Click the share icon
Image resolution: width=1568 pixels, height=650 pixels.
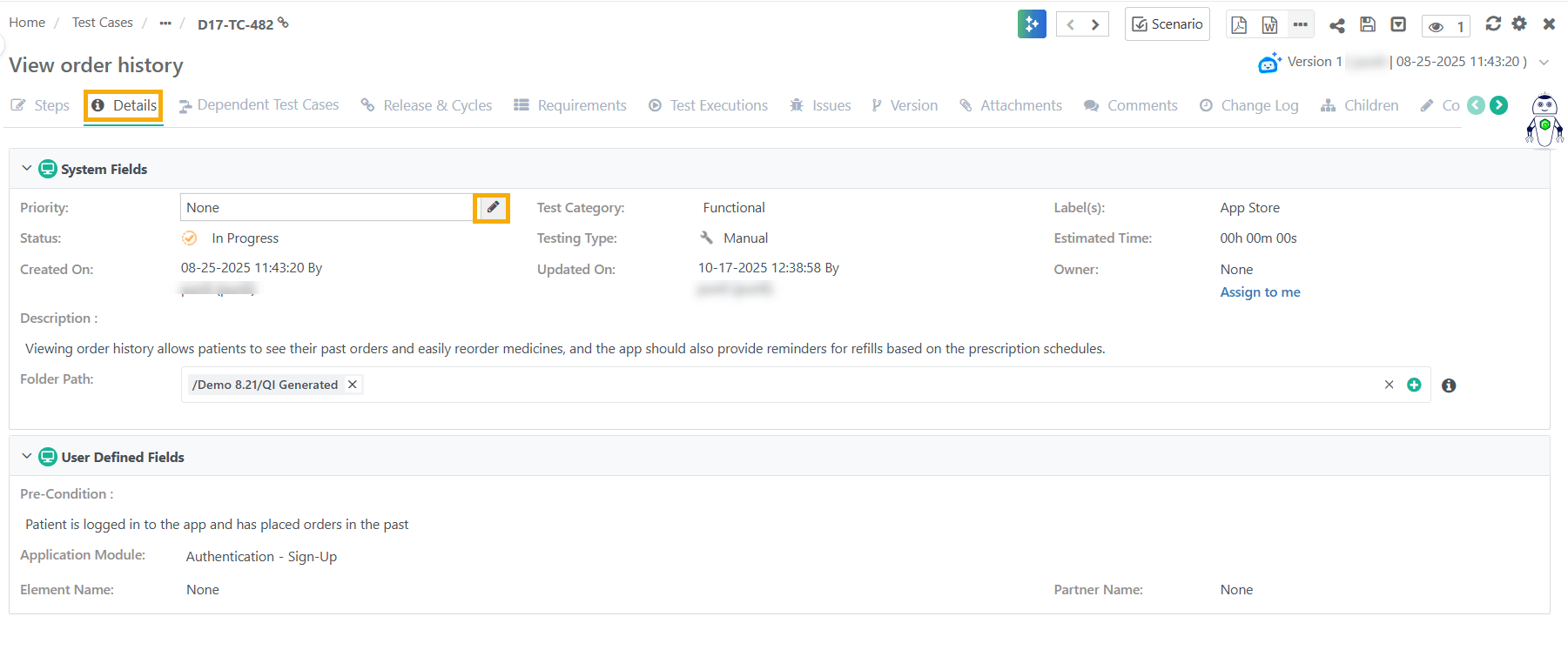tap(1337, 25)
